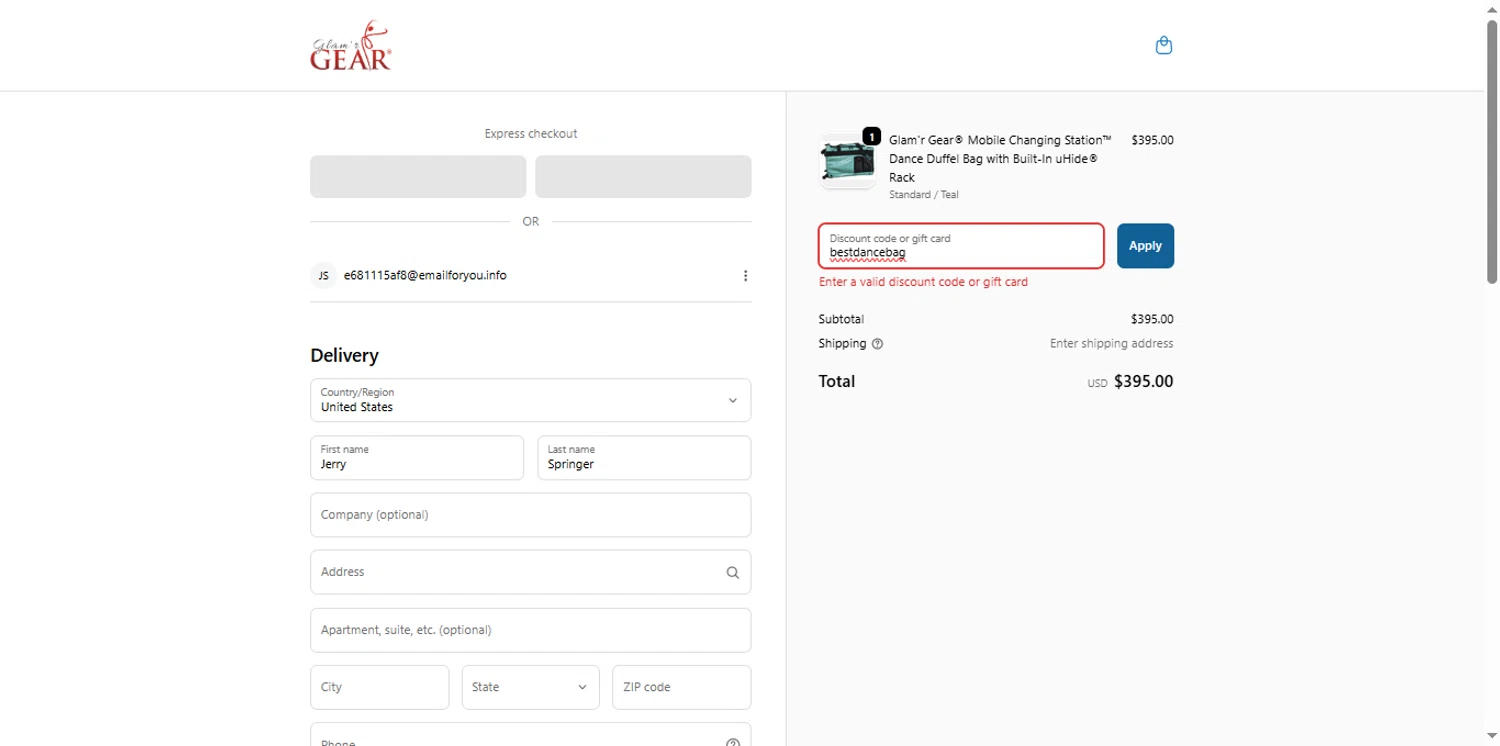Image resolution: width=1500 pixels, height=746 pixels.
Task: Click the Apartment, suite, etc. field
Action: (x=531, y=630)
